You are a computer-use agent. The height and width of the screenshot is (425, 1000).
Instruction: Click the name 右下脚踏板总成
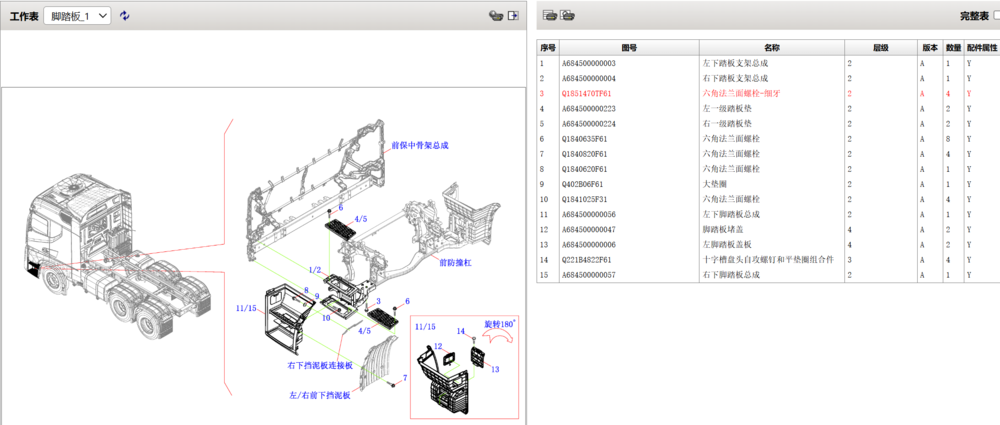tap(731, 275)
